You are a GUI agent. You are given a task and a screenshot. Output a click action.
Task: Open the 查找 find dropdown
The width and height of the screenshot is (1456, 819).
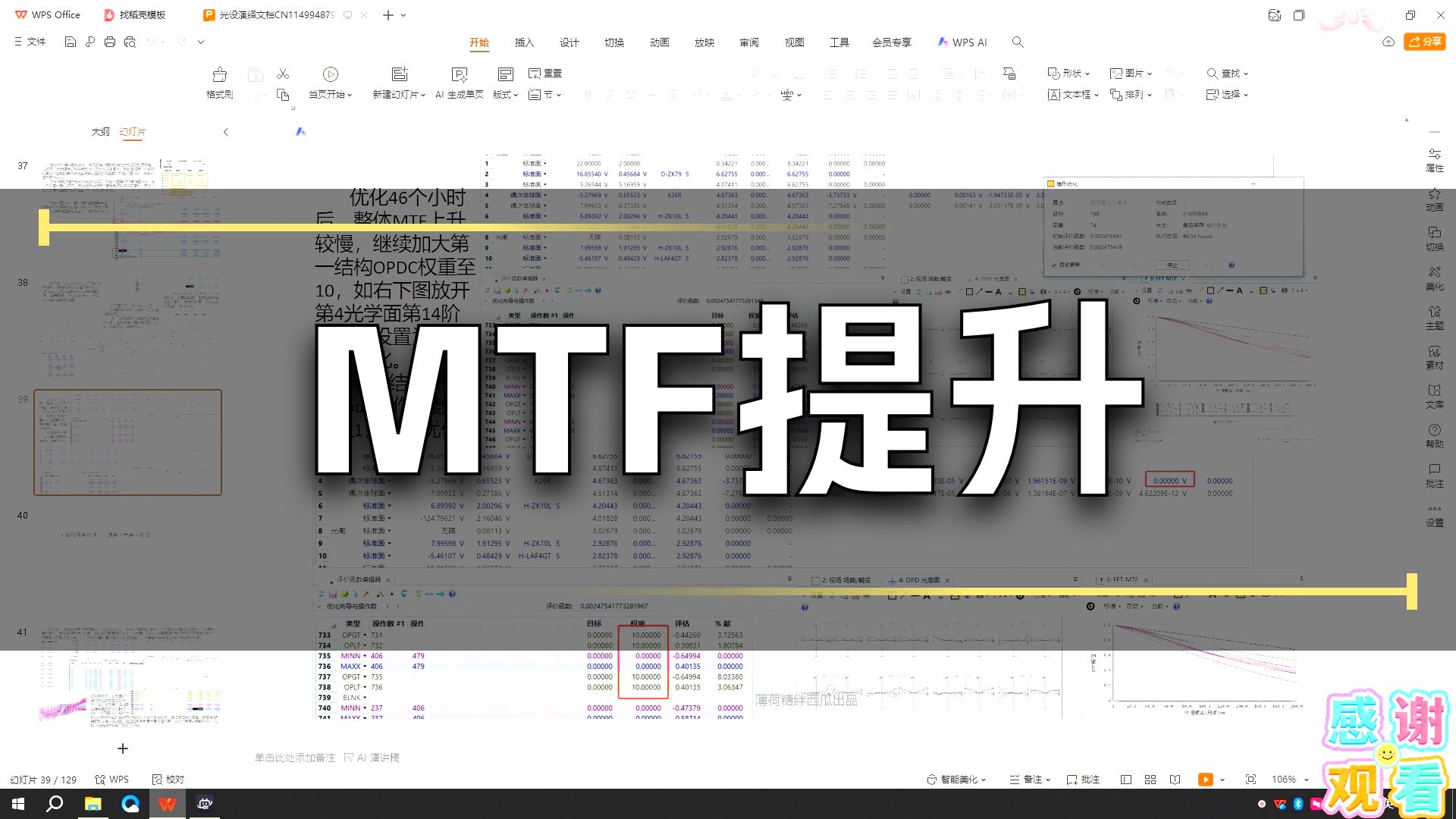pyautogui.click(x=1227, y=74)
